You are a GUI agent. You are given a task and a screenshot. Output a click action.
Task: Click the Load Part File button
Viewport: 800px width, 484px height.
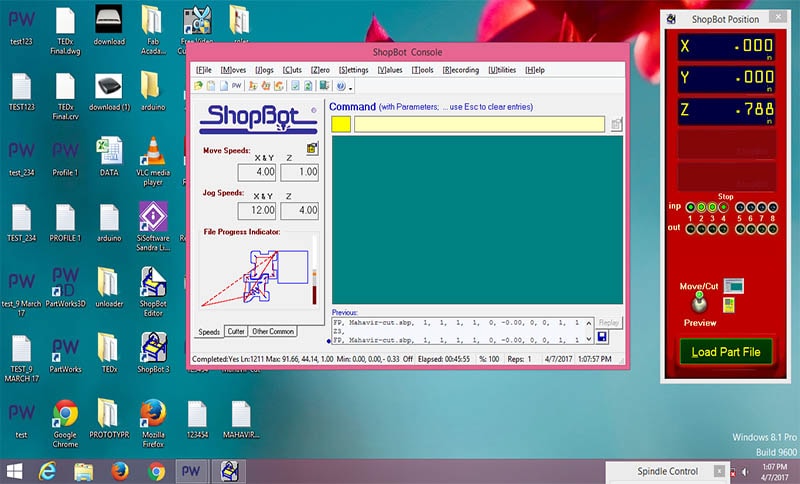click(x=726, y=352)
